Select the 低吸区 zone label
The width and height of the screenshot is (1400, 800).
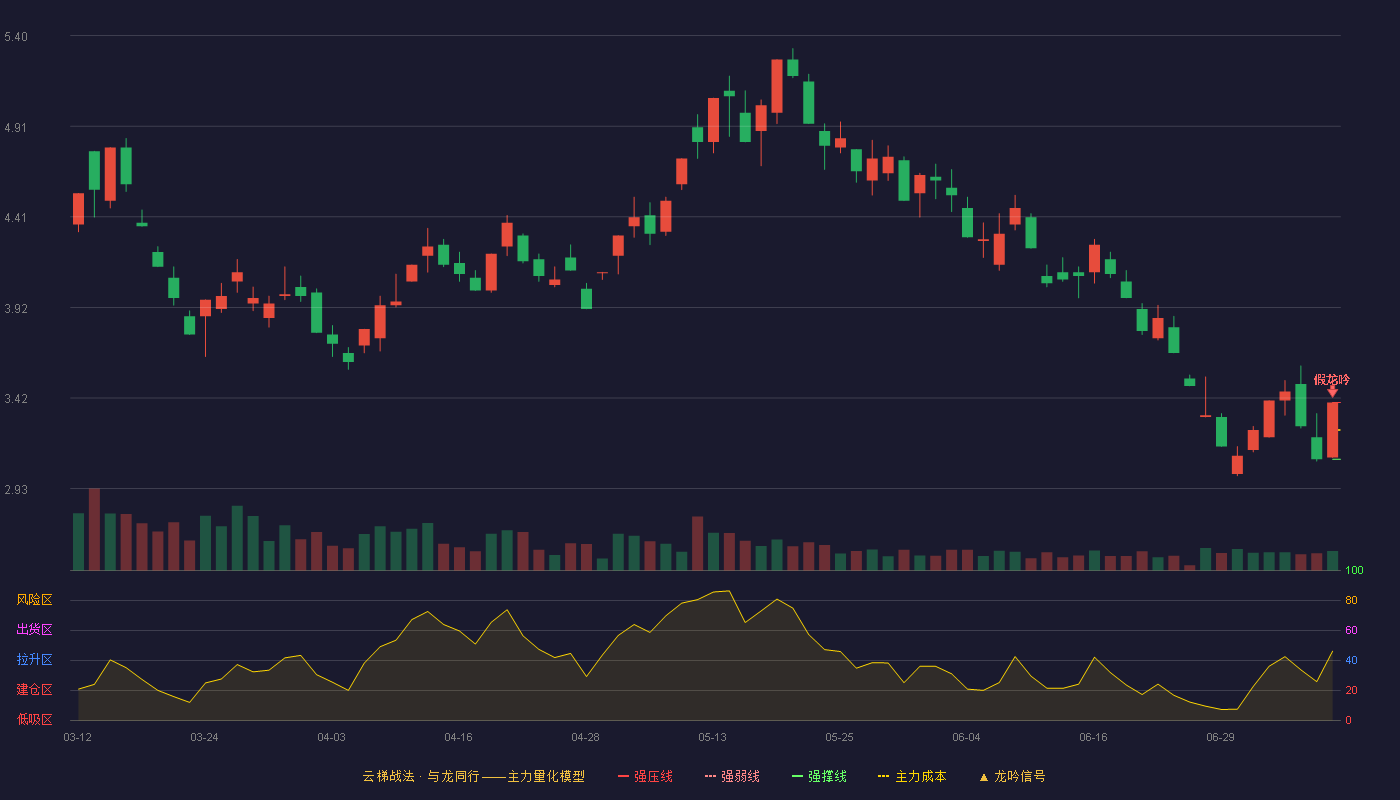tap(34, 719)
